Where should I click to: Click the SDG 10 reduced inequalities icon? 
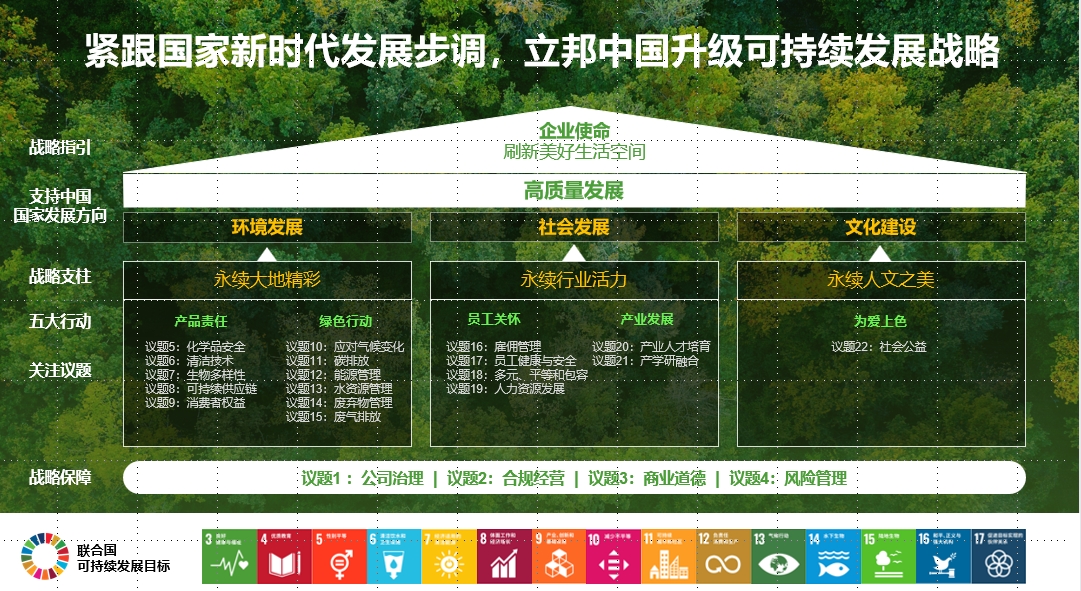tap(614, 557)
